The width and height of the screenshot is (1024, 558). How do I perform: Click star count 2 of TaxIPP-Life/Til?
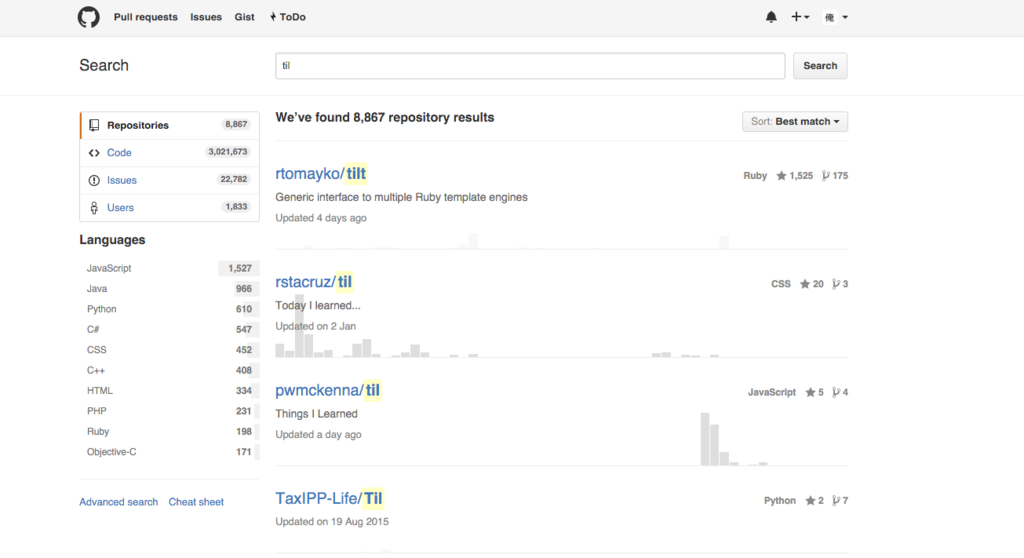point(814,501)
